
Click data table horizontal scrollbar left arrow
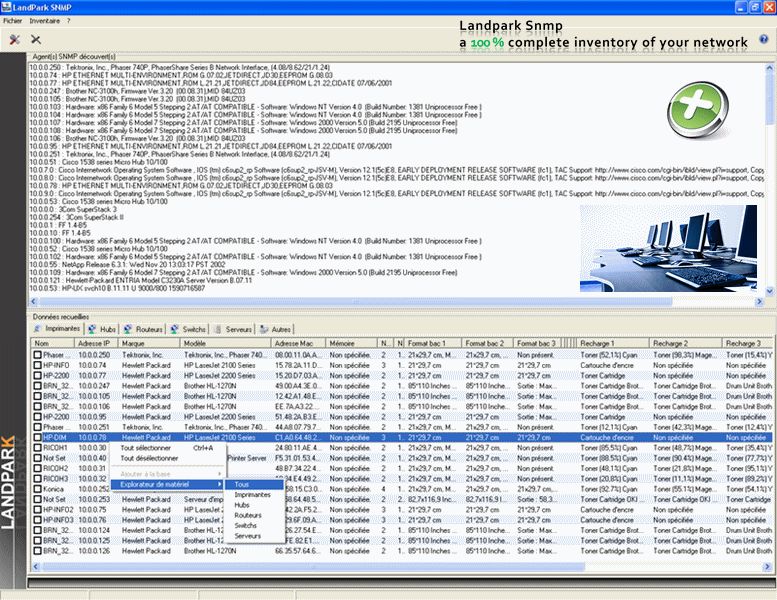tap(36, 566)
